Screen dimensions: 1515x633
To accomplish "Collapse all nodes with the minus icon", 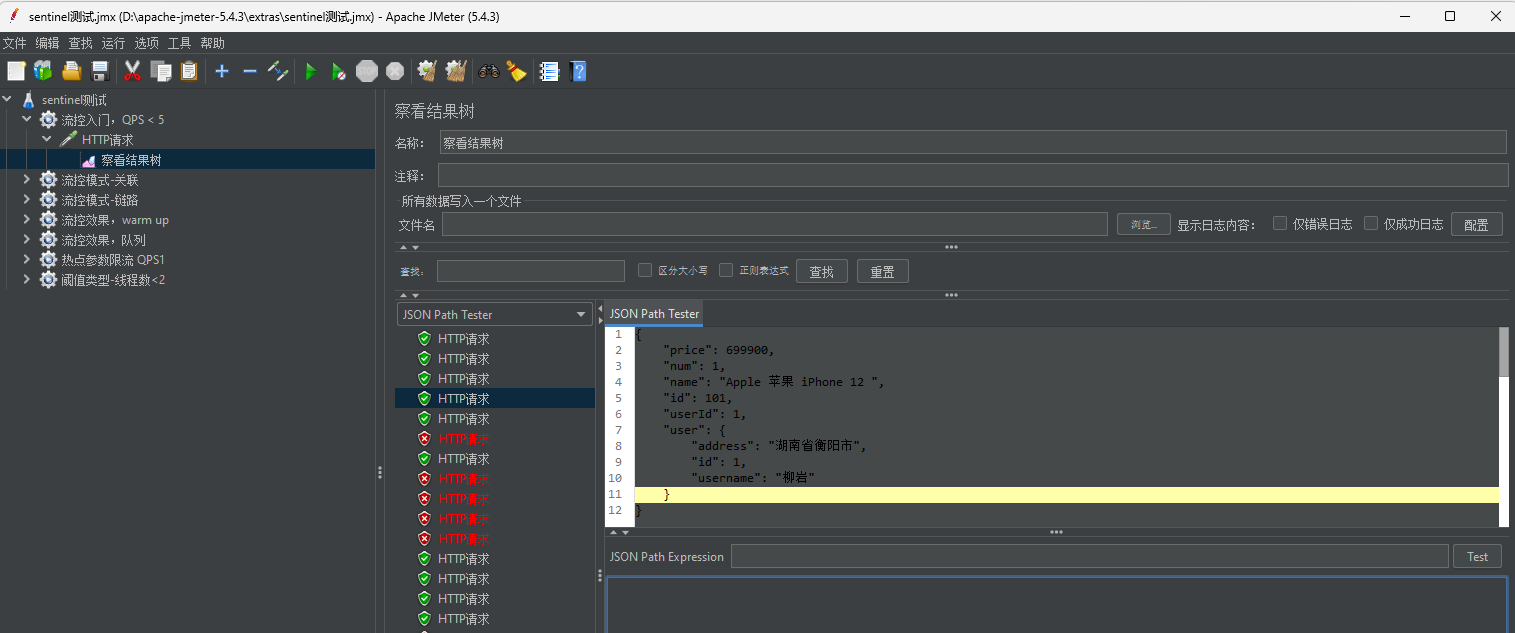I will [250, 71].
